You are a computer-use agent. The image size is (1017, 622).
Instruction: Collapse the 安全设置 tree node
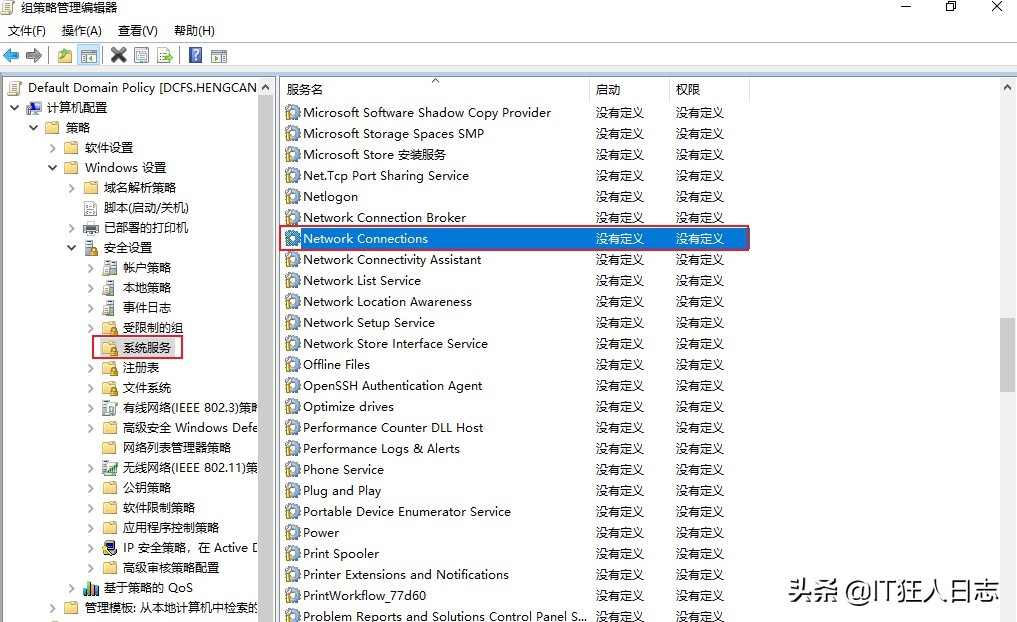coord(71,248)
